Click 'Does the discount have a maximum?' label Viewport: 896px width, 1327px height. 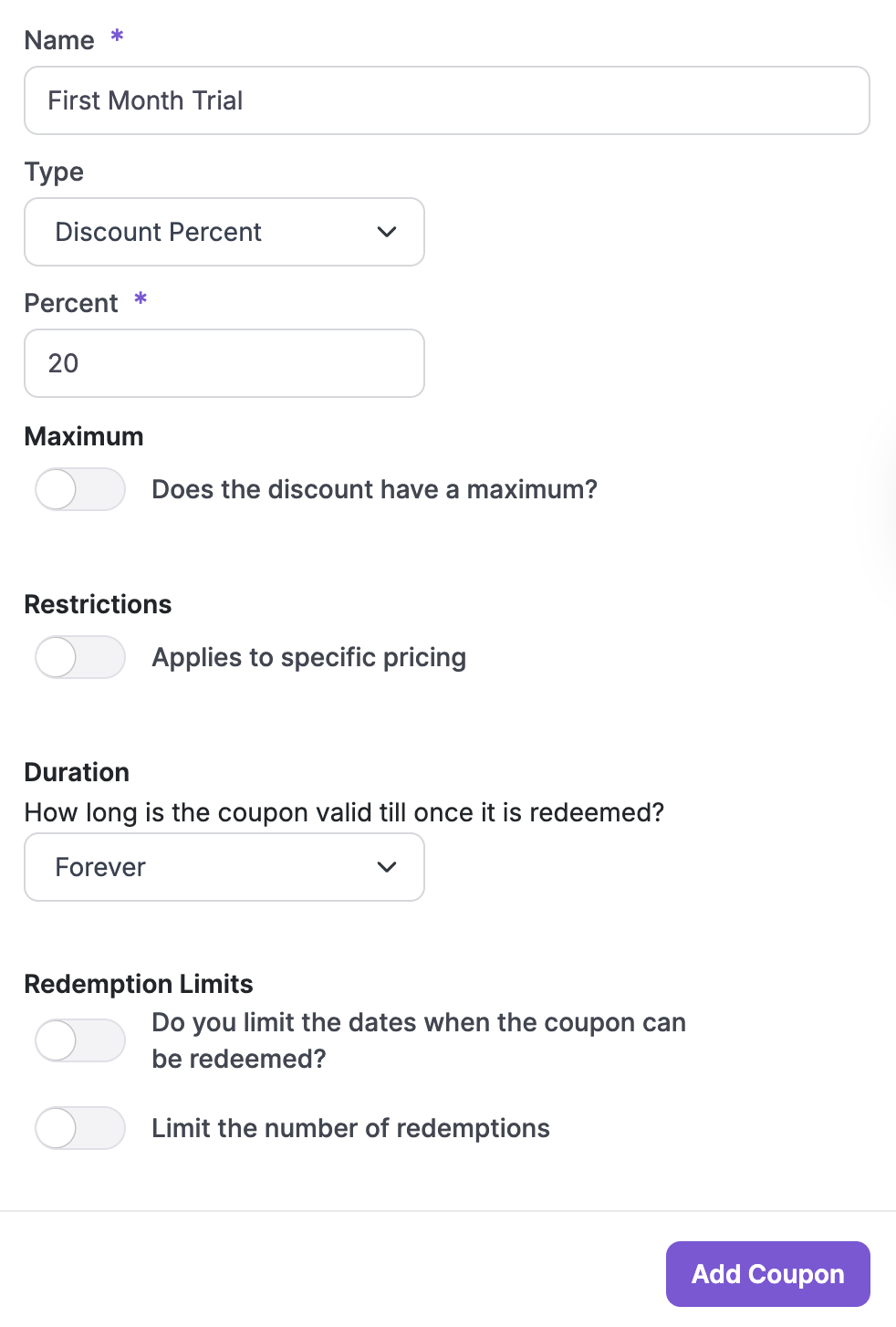(374, 489)
